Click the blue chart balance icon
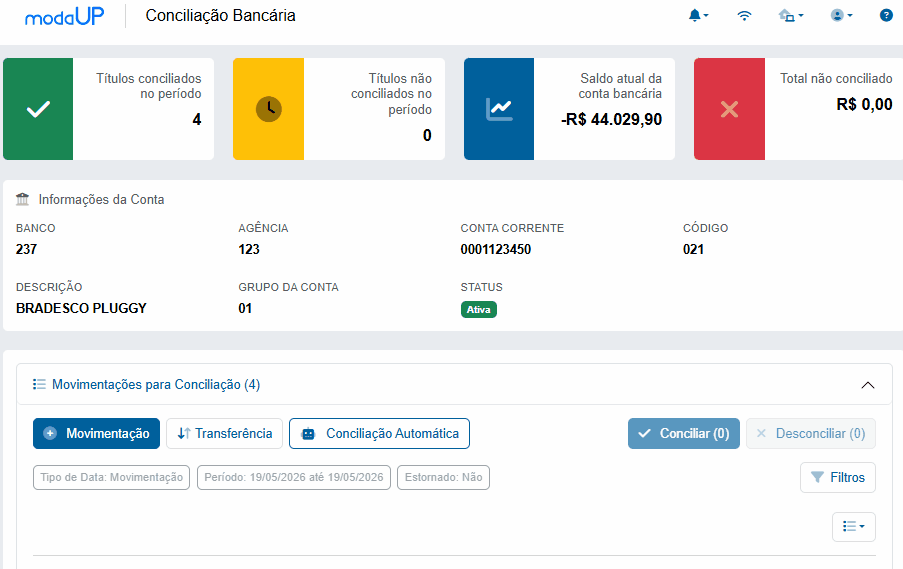Screen dimensions: 903x569 (x=499, y=109)
